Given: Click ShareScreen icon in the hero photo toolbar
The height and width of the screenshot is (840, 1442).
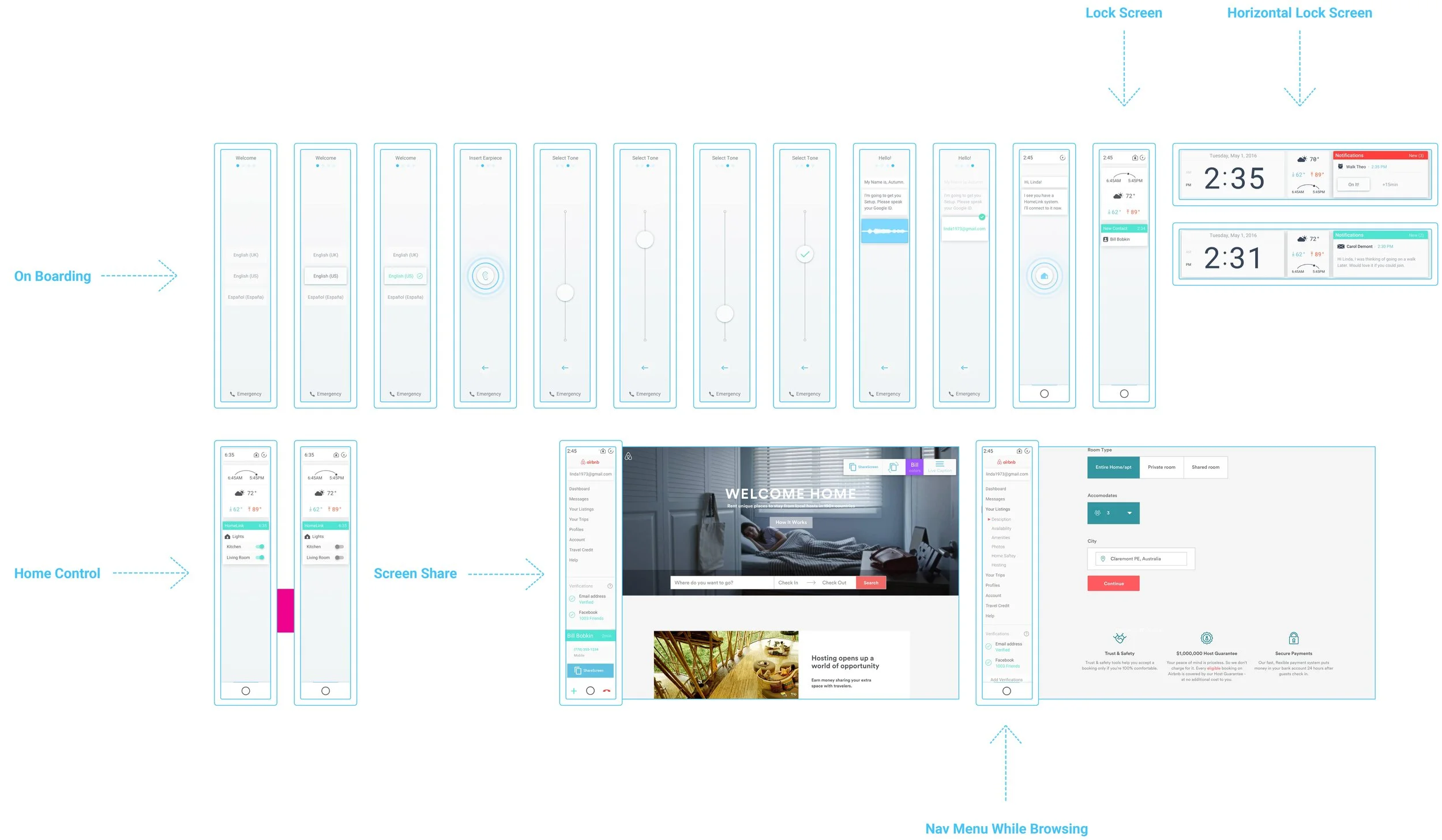Looking at the screenshot, I should click(853, 467).
